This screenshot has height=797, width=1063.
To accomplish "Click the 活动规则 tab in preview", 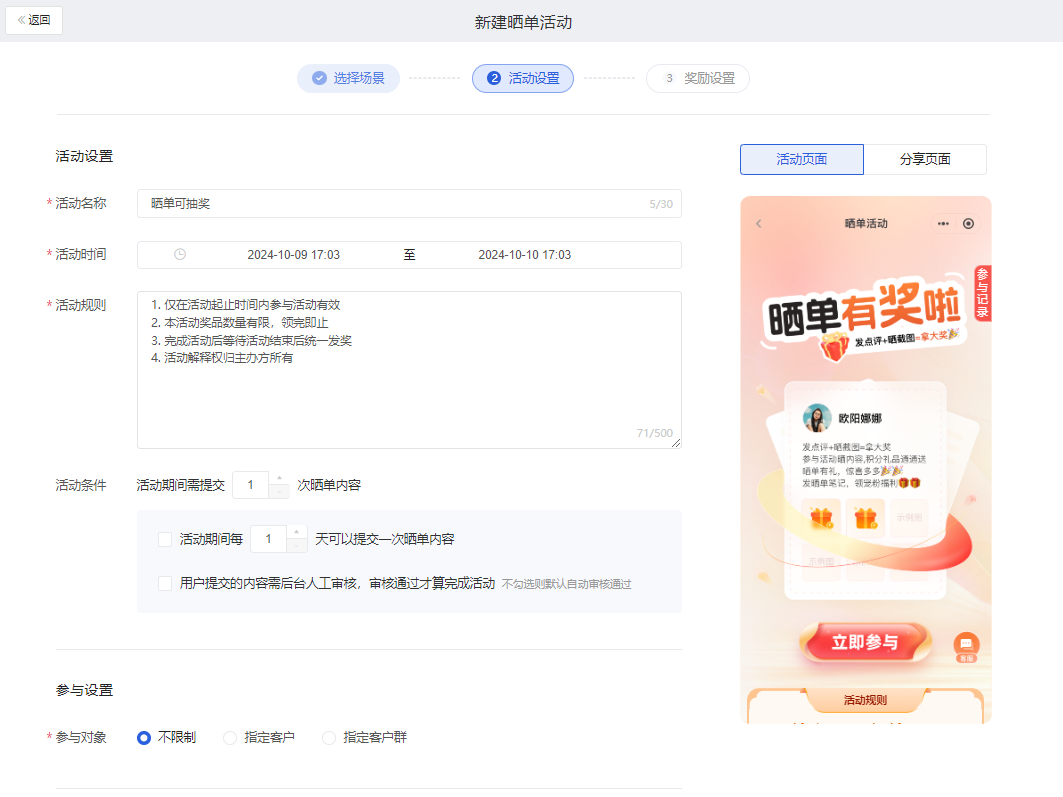I will pos(865,700).
